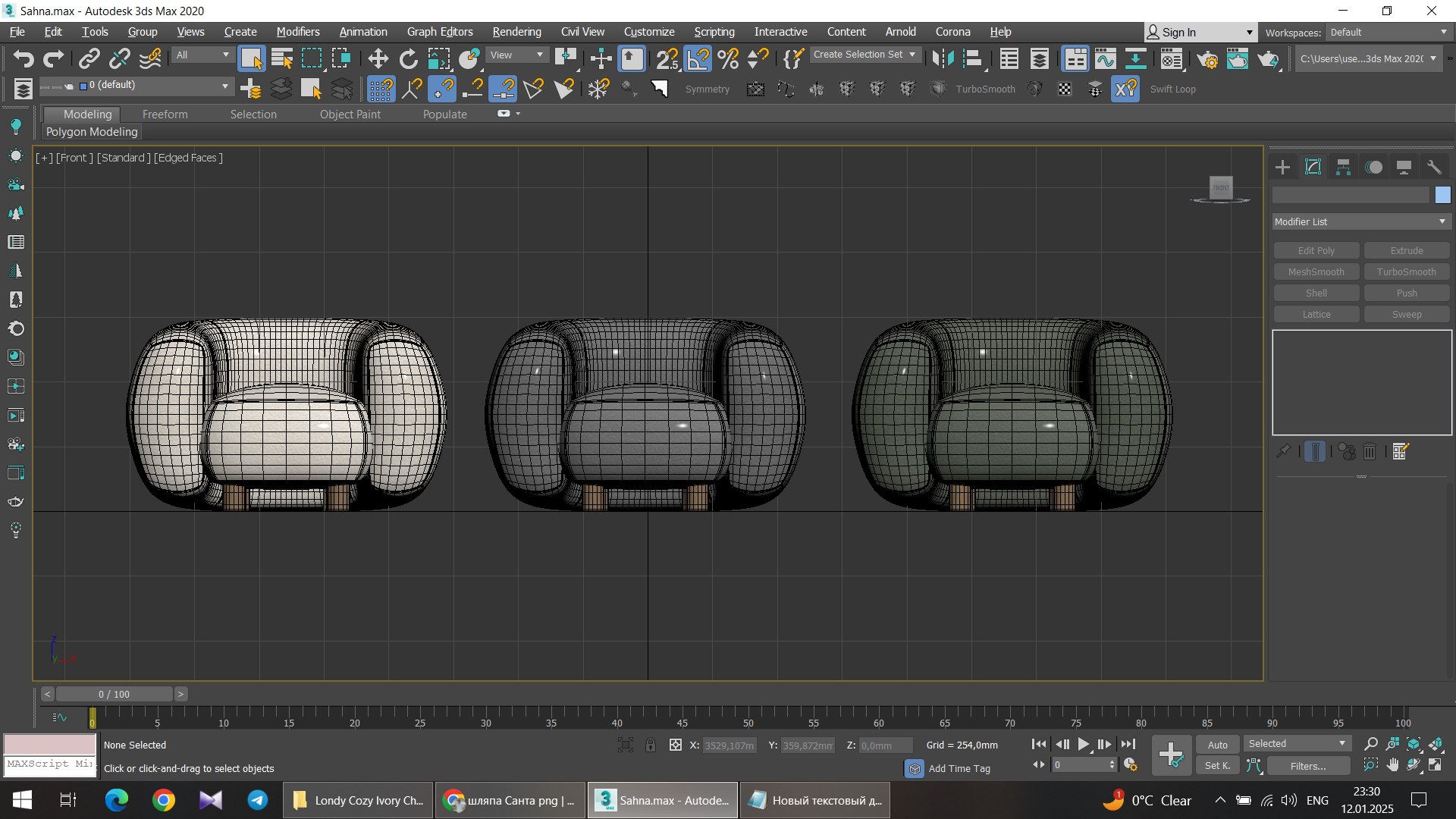Click the Set K. button

coord(1217,766)
